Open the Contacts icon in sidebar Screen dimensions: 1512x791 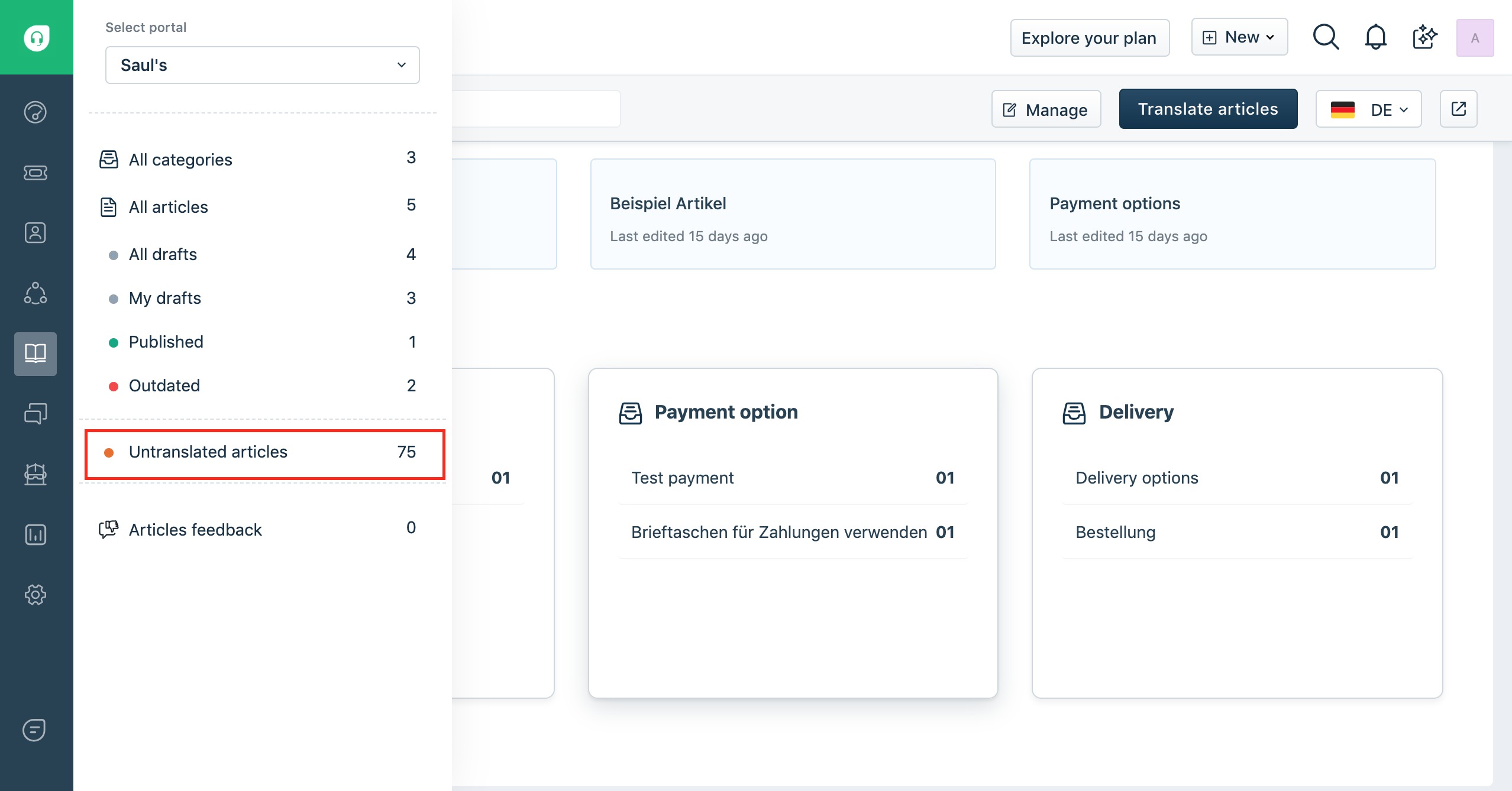(35, 233)
